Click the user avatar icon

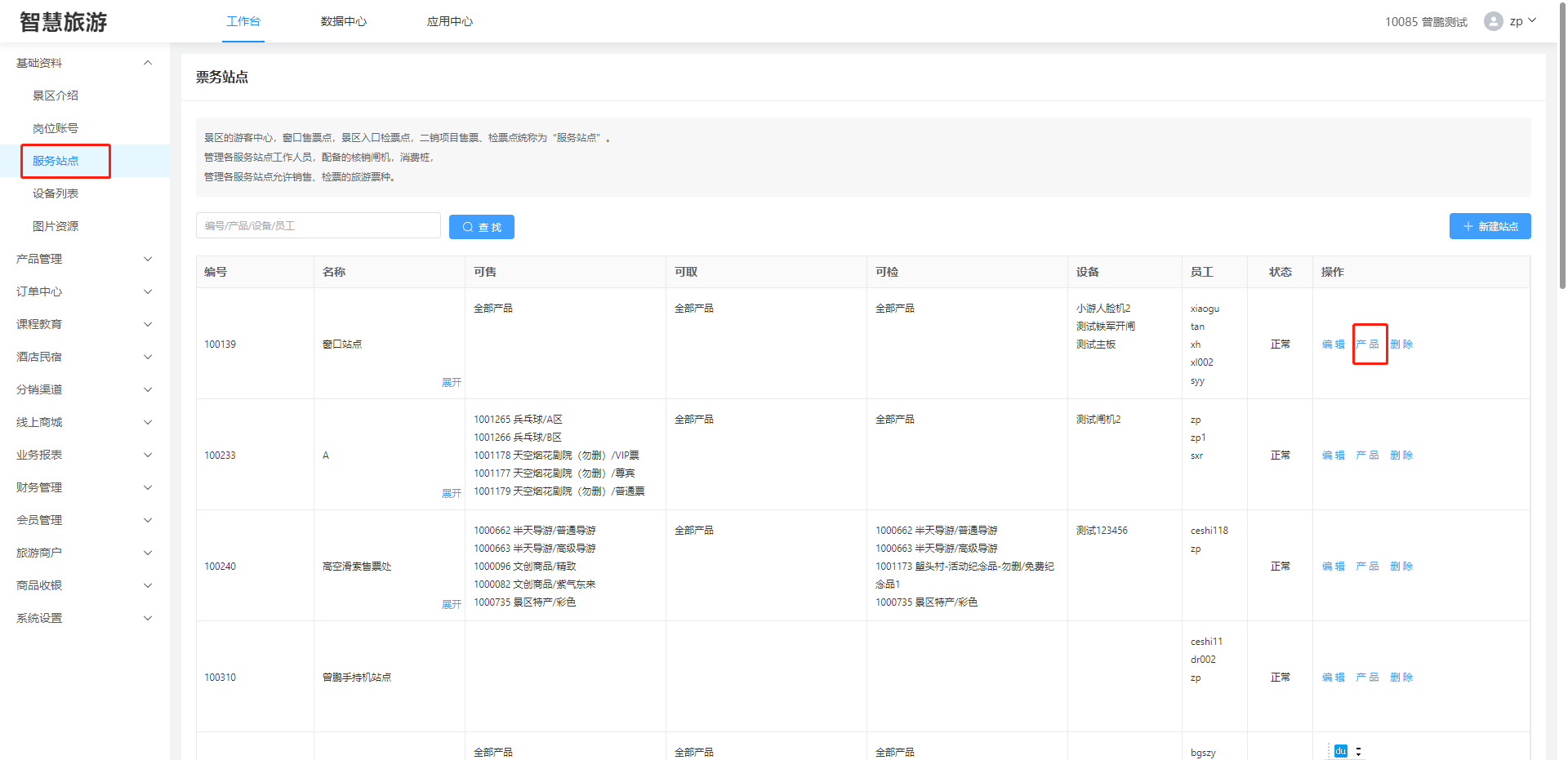[x=1493, y=21]
